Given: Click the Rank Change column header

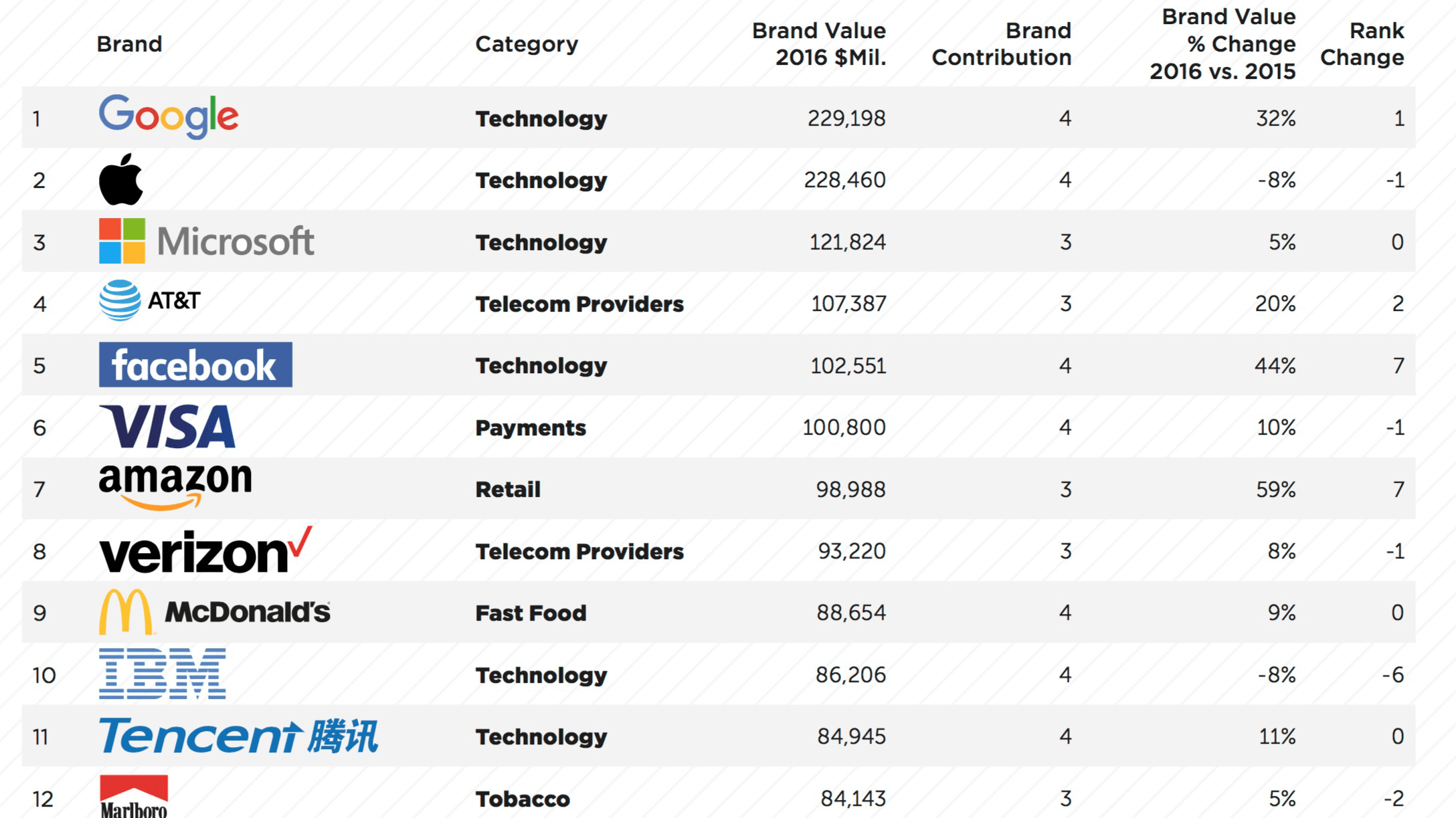Looking at the screenshot, I should point(1362,44).
